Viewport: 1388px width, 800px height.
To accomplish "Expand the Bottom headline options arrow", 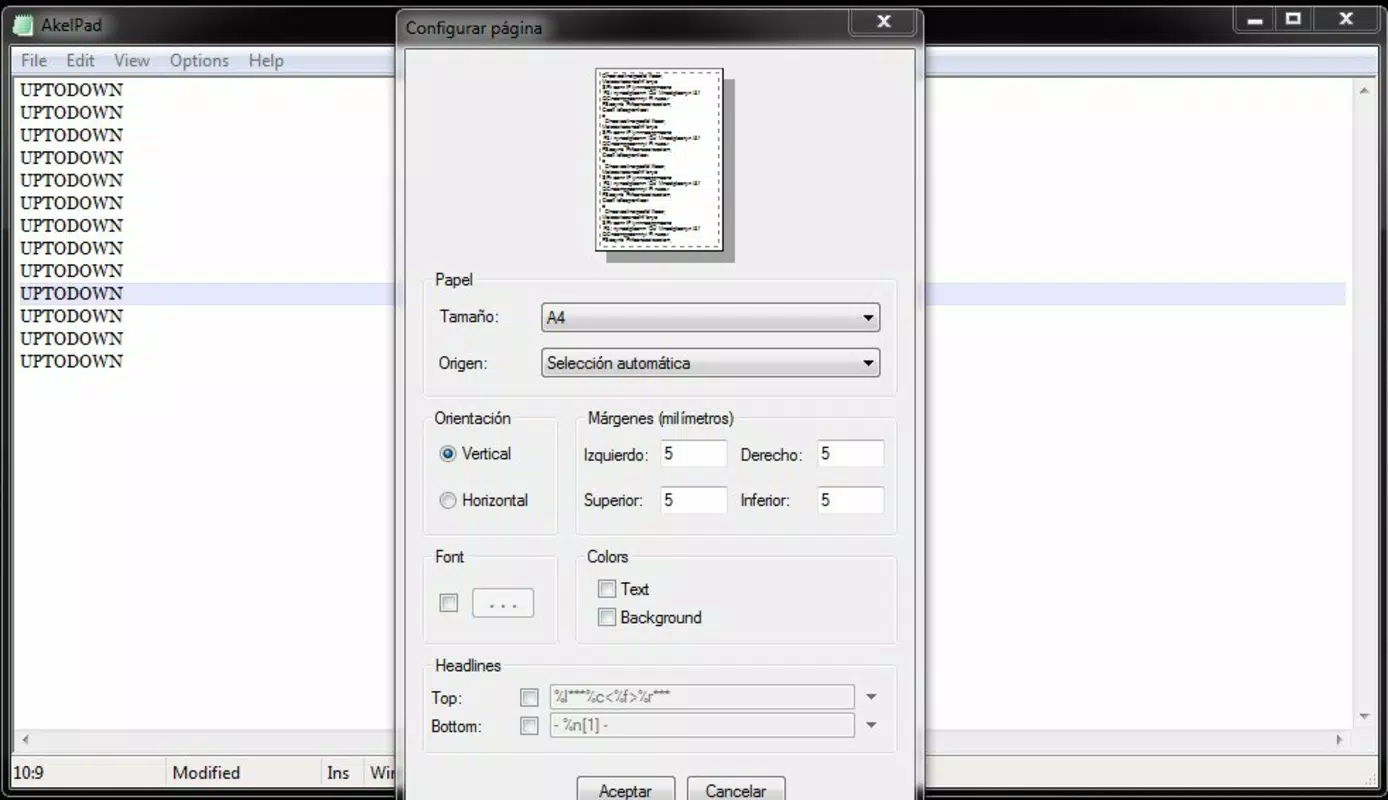I will coord(871,726).
